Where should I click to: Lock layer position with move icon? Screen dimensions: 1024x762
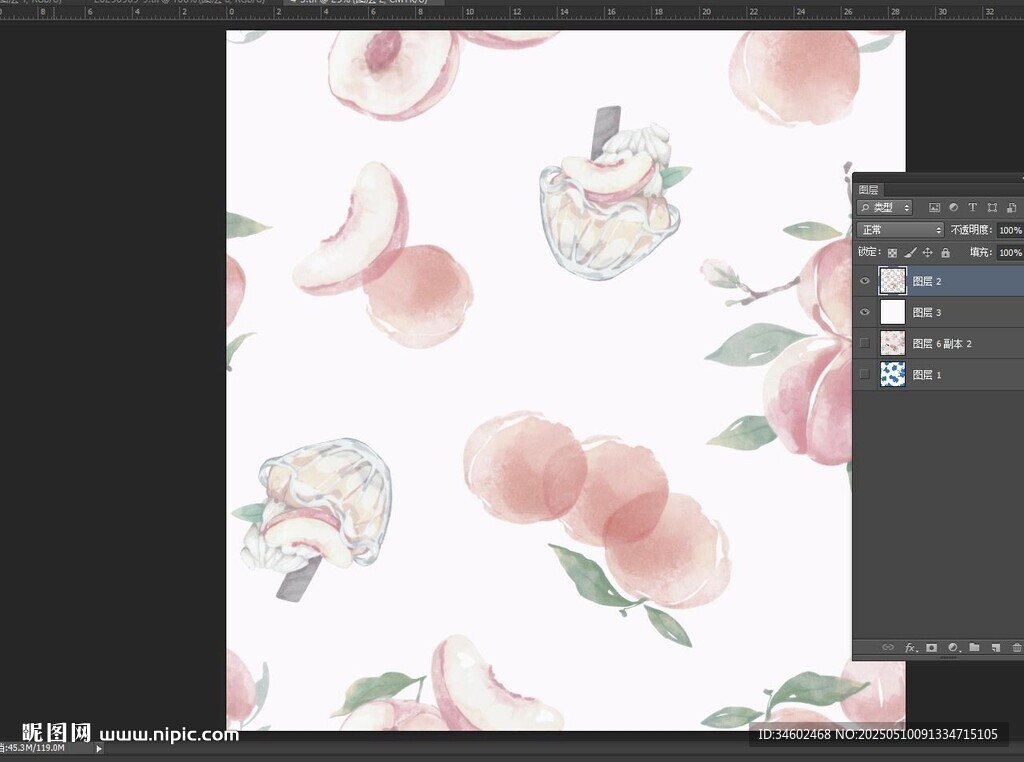tap(927, 253)
